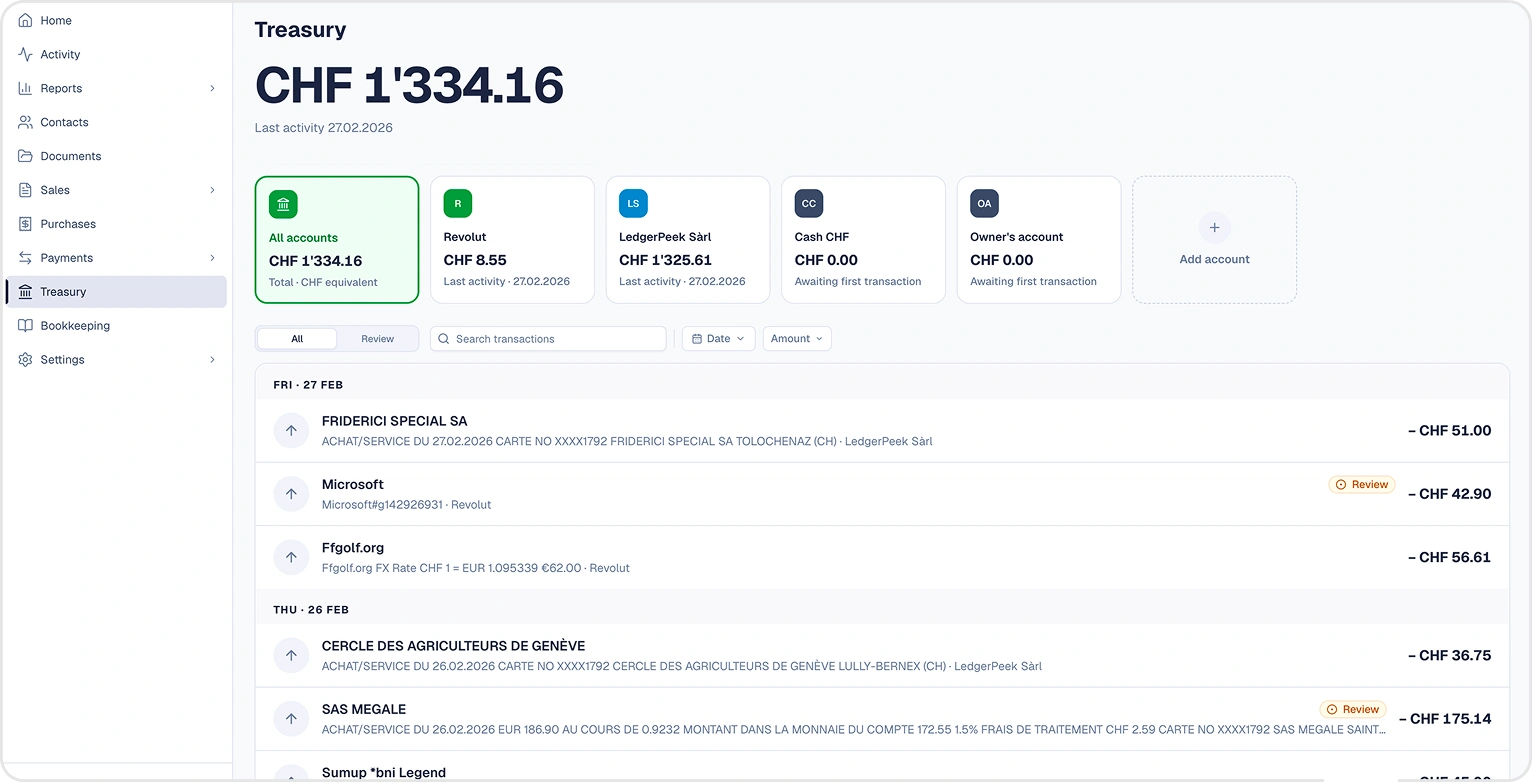Navigate to Contacts in the sidebar
The height and width of the screenshot is (782, 1532).
click(116, 122)
